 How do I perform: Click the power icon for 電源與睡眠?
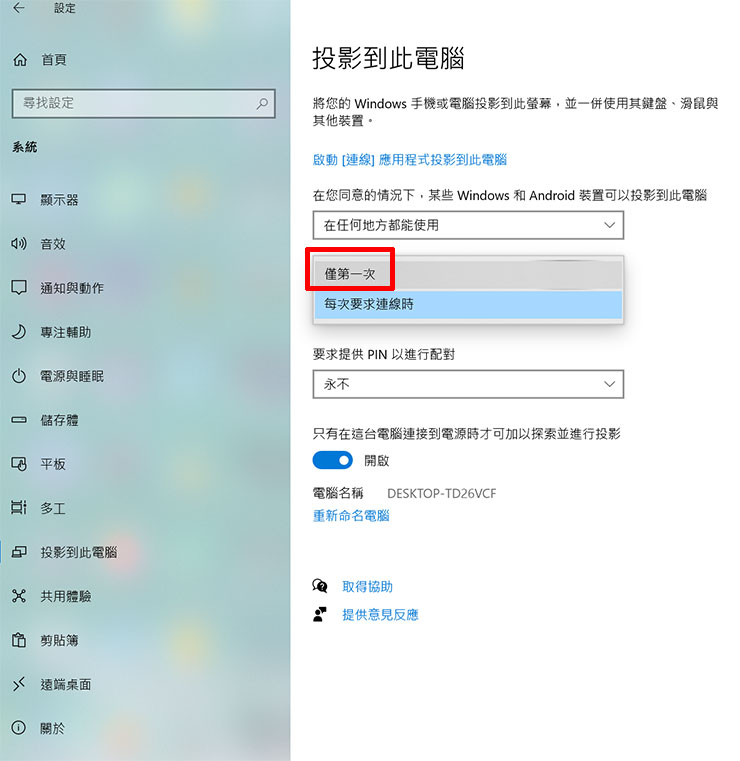pyautogui.click(x=19, y=376)
